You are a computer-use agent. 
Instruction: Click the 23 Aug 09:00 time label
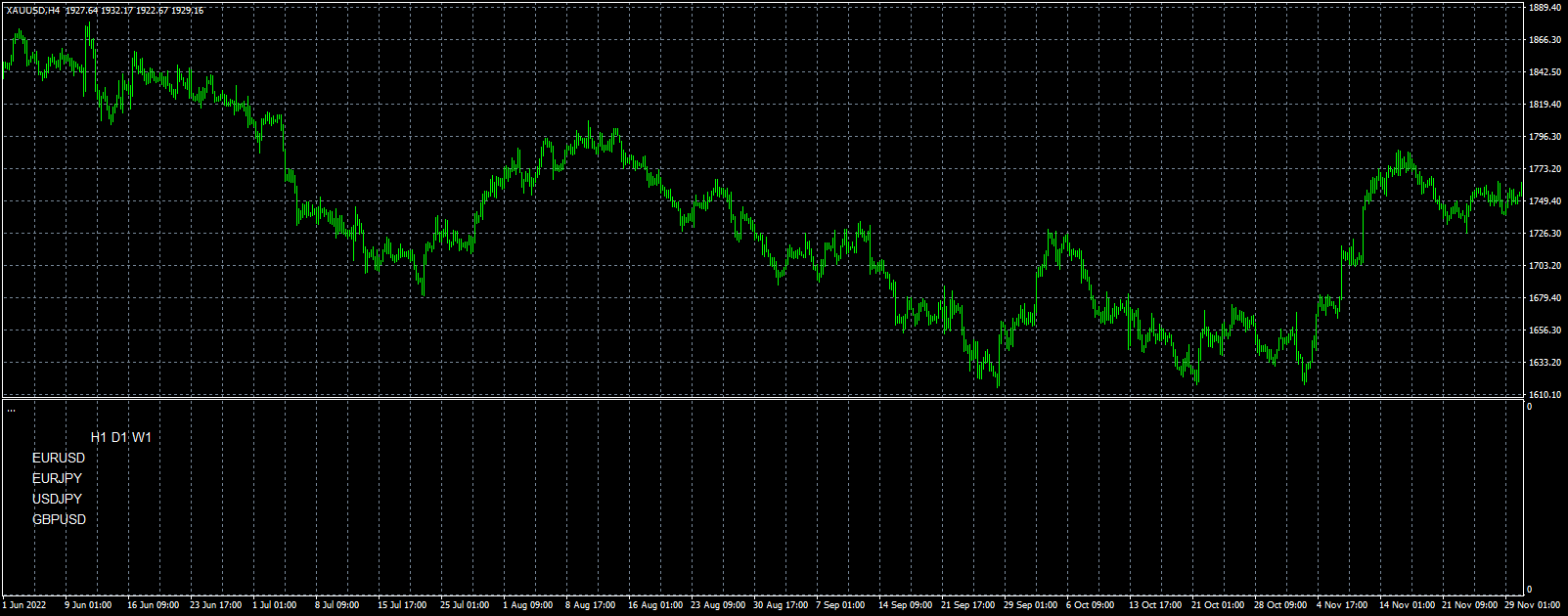[718, 605]
